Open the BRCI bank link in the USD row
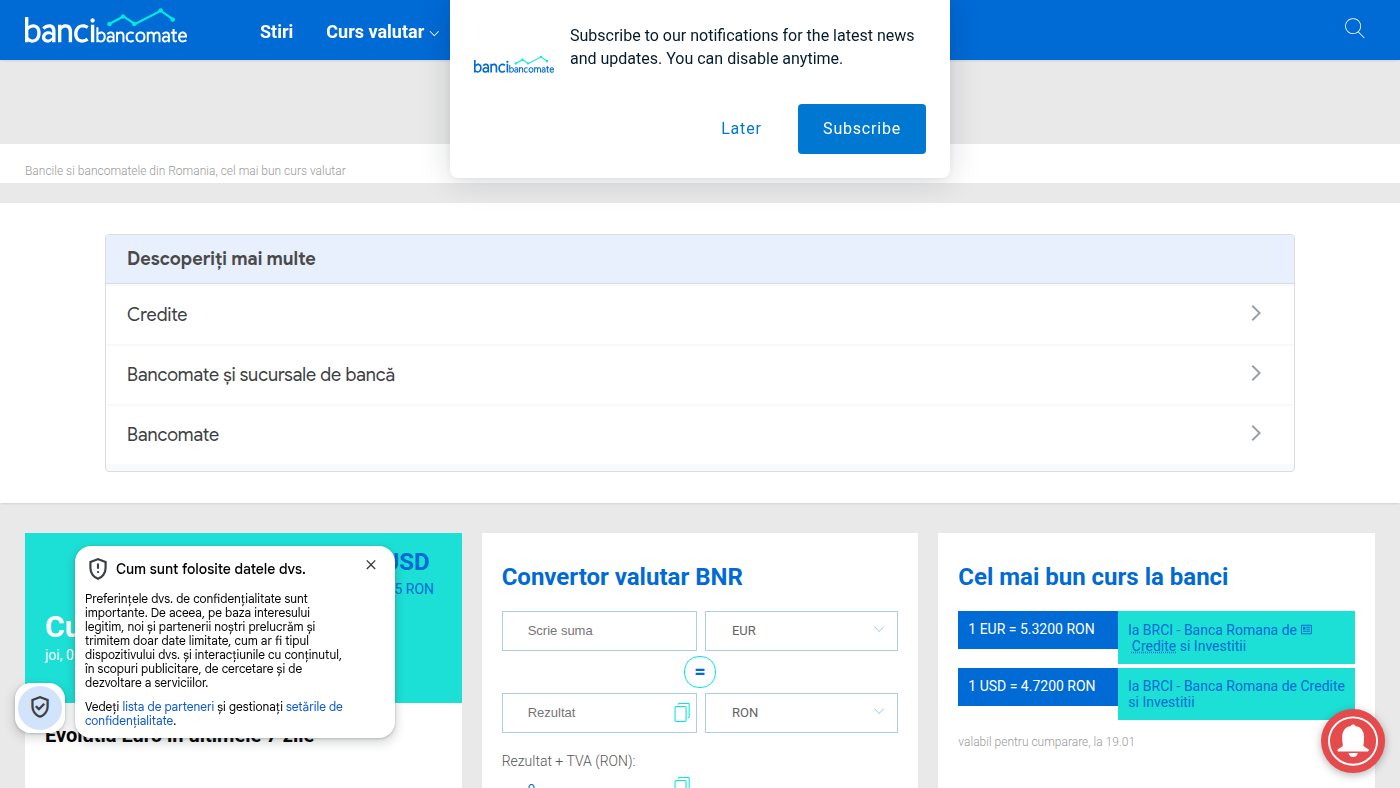This screenshot has height=788, width=1400. 1236,694
